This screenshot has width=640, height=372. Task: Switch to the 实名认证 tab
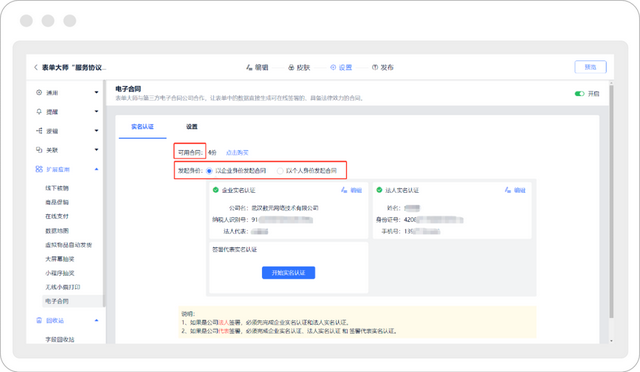click(142, 127)
